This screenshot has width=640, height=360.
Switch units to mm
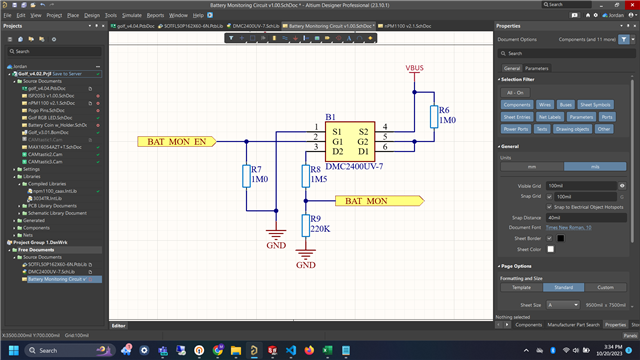click(532, 167)
